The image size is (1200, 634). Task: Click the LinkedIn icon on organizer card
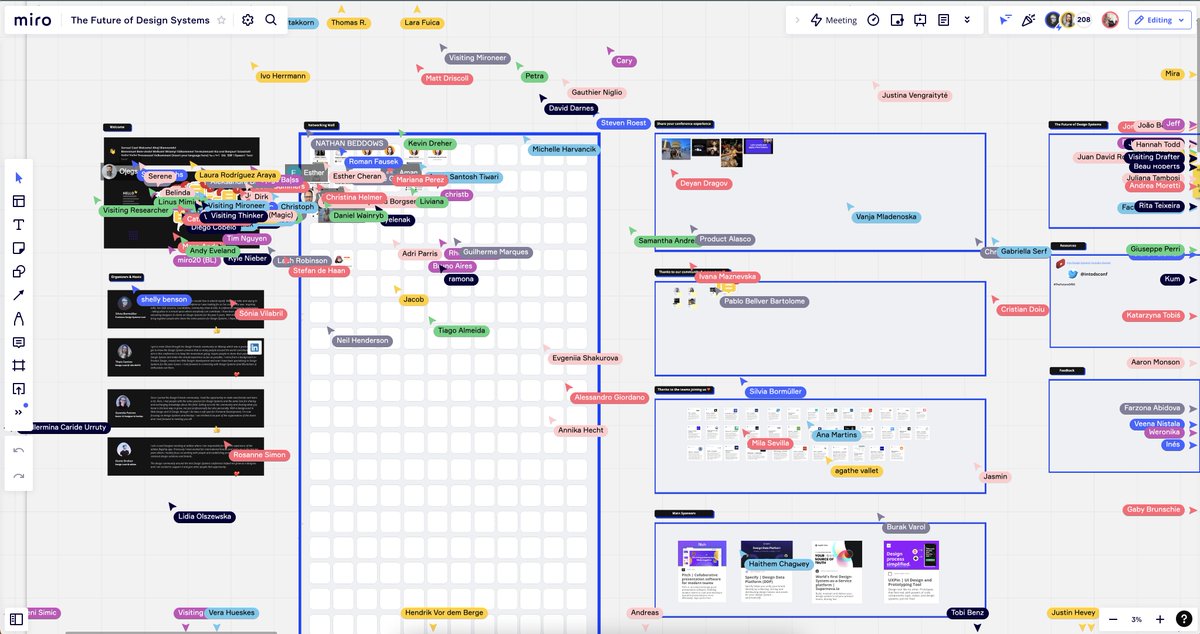tap(255, 347)
